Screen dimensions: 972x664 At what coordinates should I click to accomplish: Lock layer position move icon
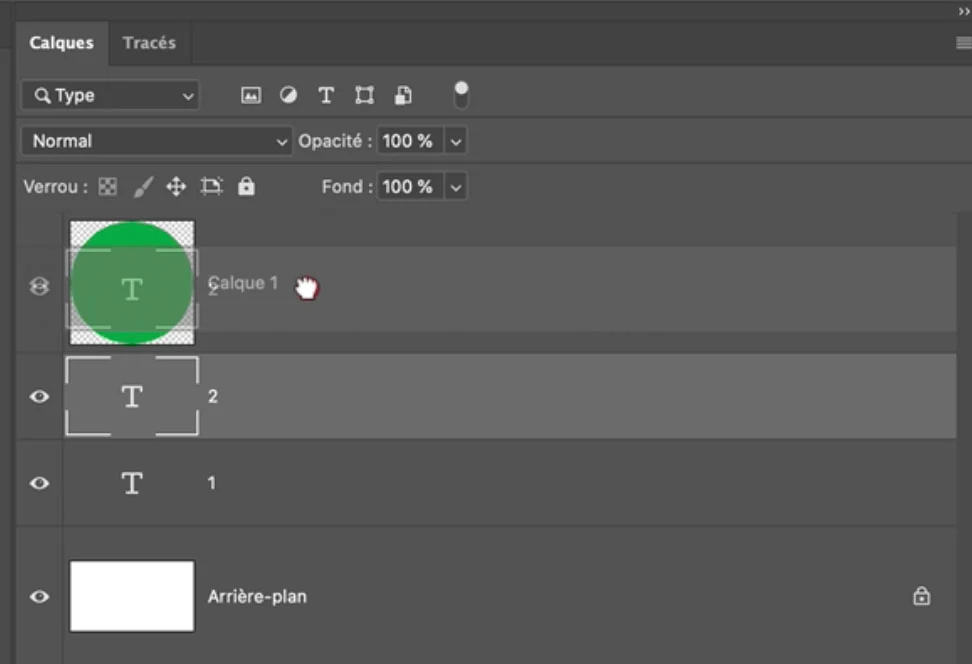177,187
